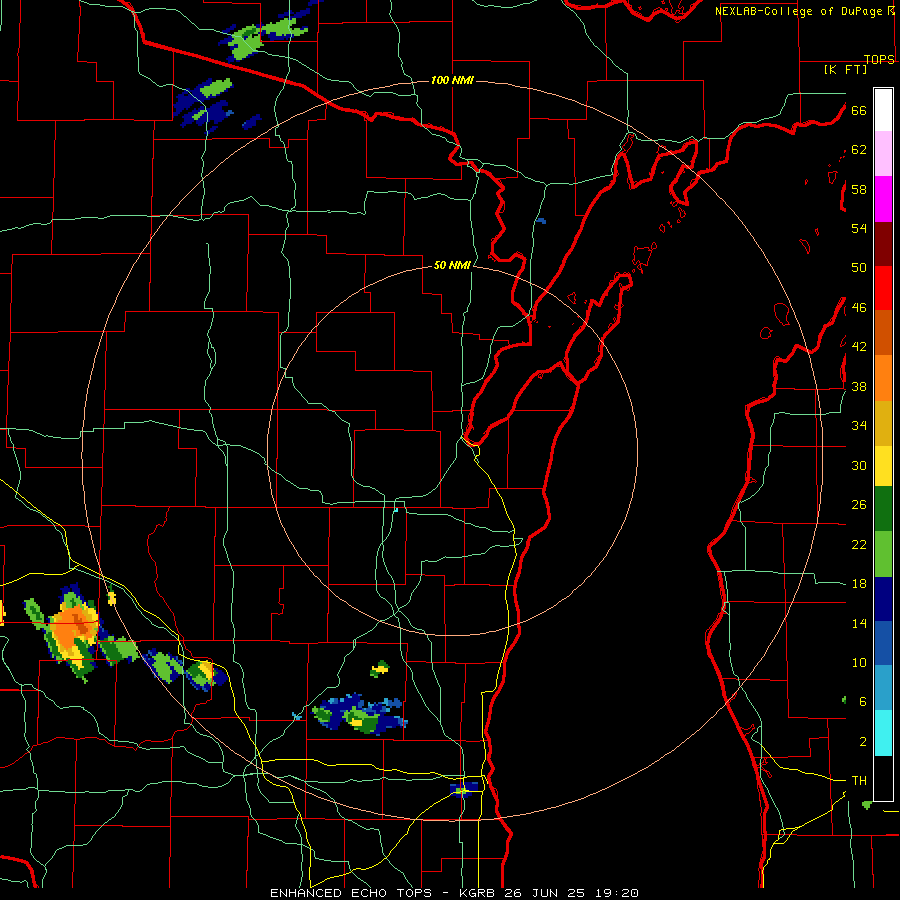Select the magenta legend color block
900x900 pixels.
point(883,199)
